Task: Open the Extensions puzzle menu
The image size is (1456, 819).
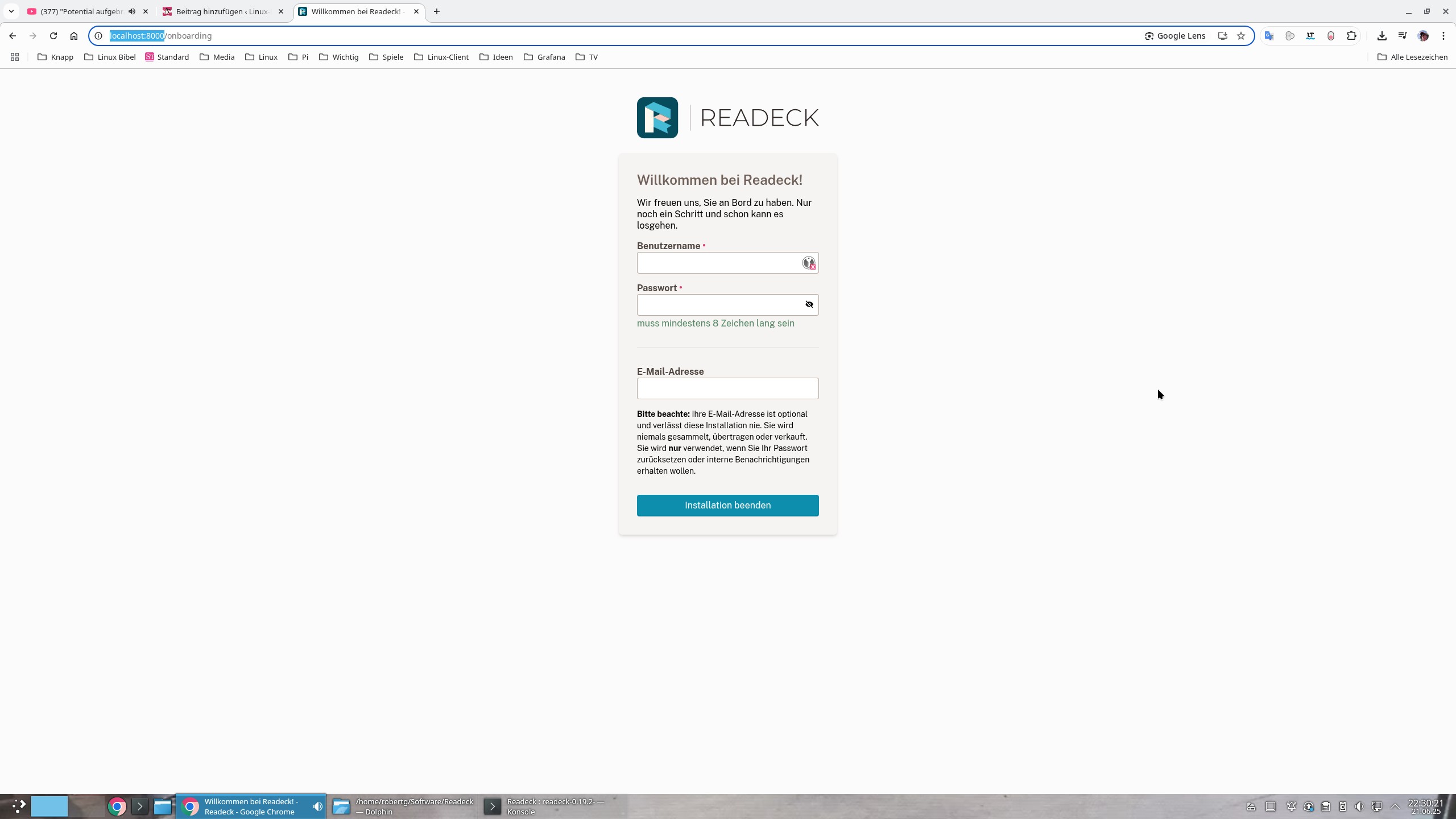Action: (x=1352, y=36)
